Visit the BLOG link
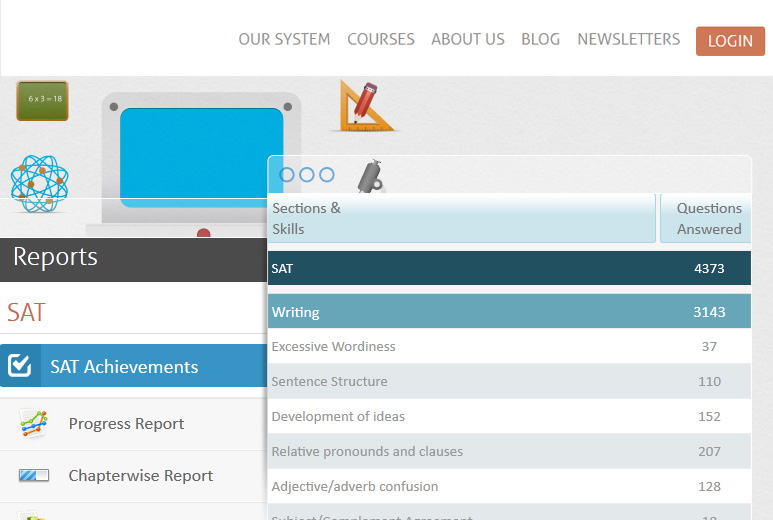This screenshot has height=520, width=773. point(541,39)
